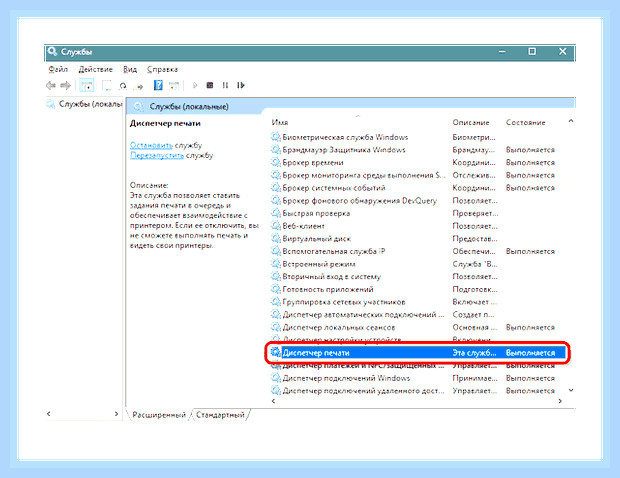Select Брокер мониторинга среды выполнения row
This screenshot has height=478, width=620.
(x=418, y=175)
